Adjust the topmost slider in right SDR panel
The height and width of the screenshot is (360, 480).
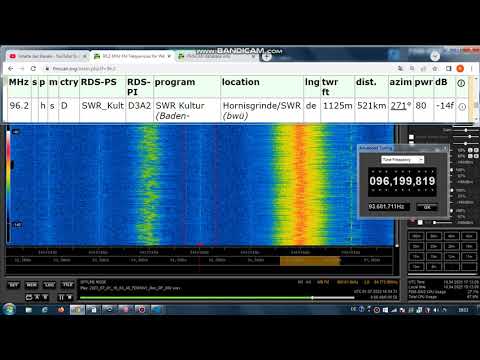point(465,130)
